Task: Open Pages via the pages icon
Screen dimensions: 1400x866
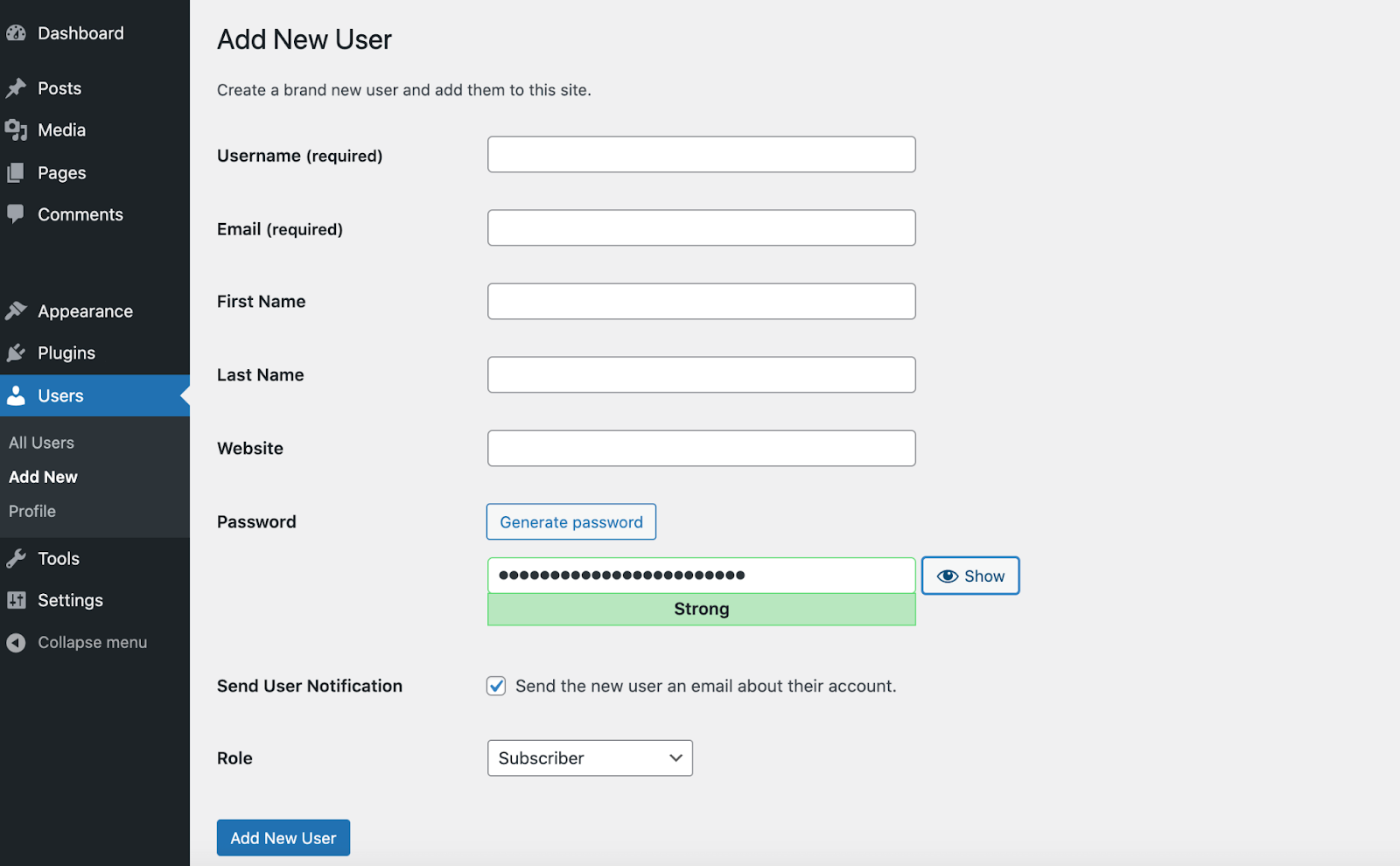Action: (17, 172)
